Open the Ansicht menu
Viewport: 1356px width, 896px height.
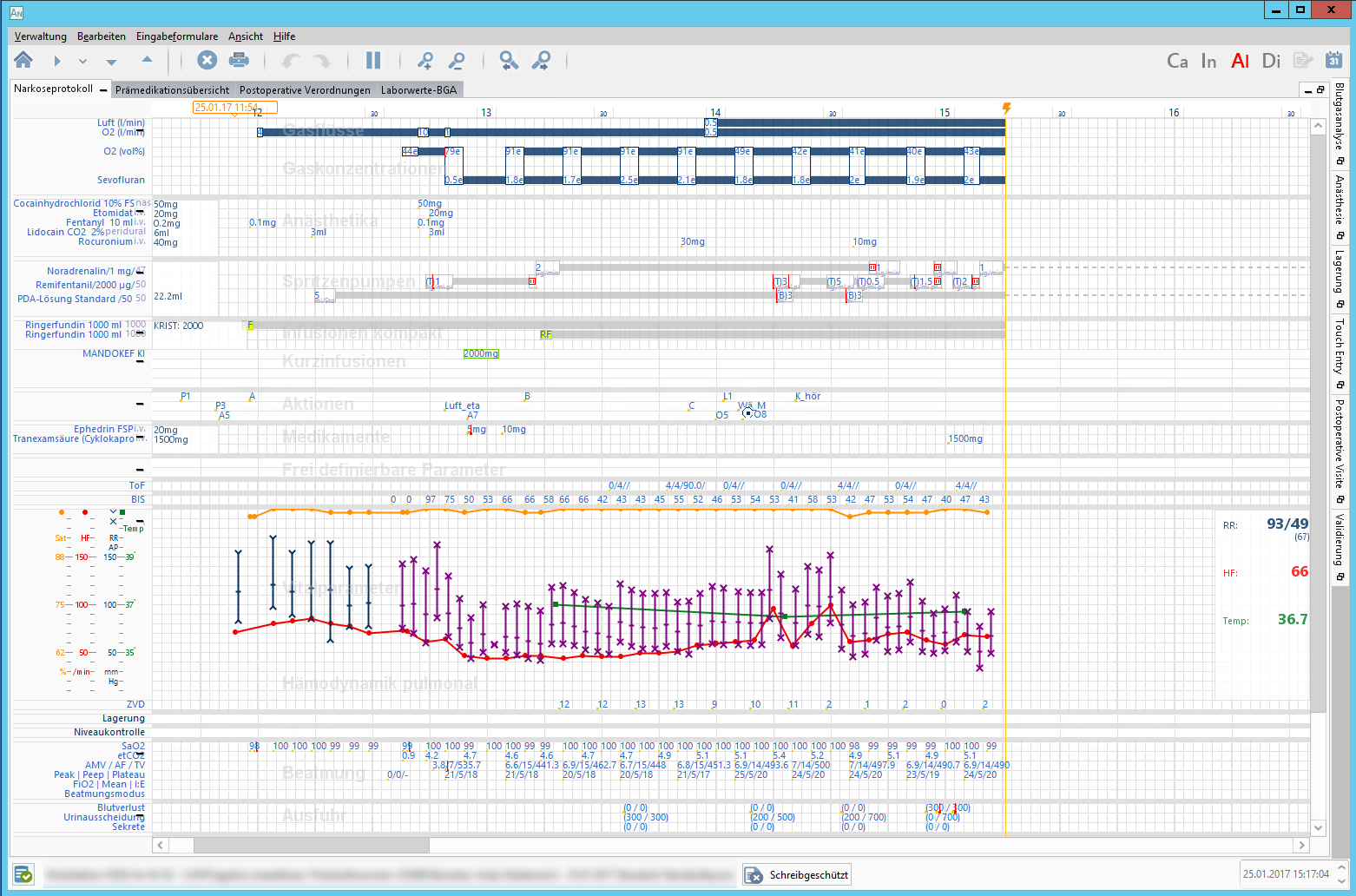[246, 36]
